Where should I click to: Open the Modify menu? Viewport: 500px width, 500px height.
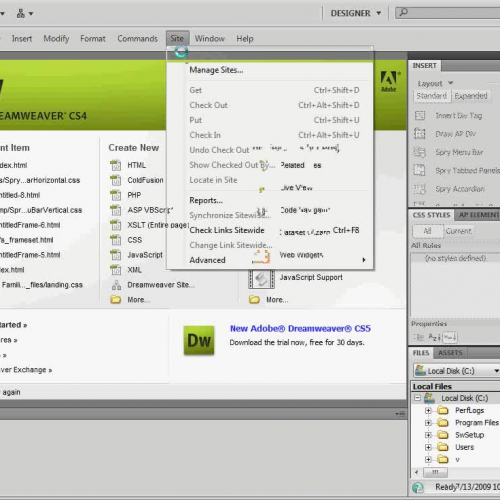[56, 39]
